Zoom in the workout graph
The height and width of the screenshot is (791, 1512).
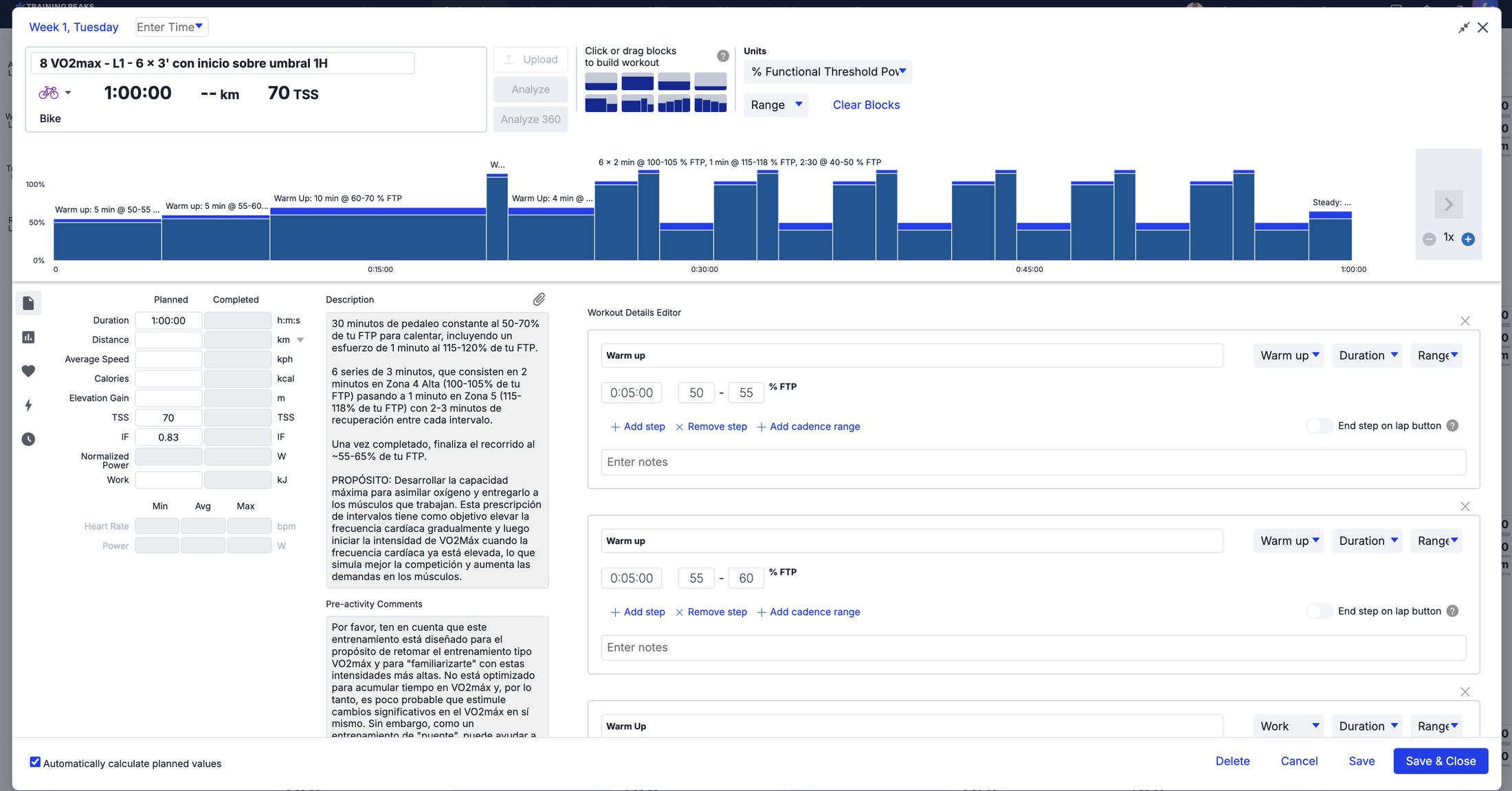[x=1468, y=238]
